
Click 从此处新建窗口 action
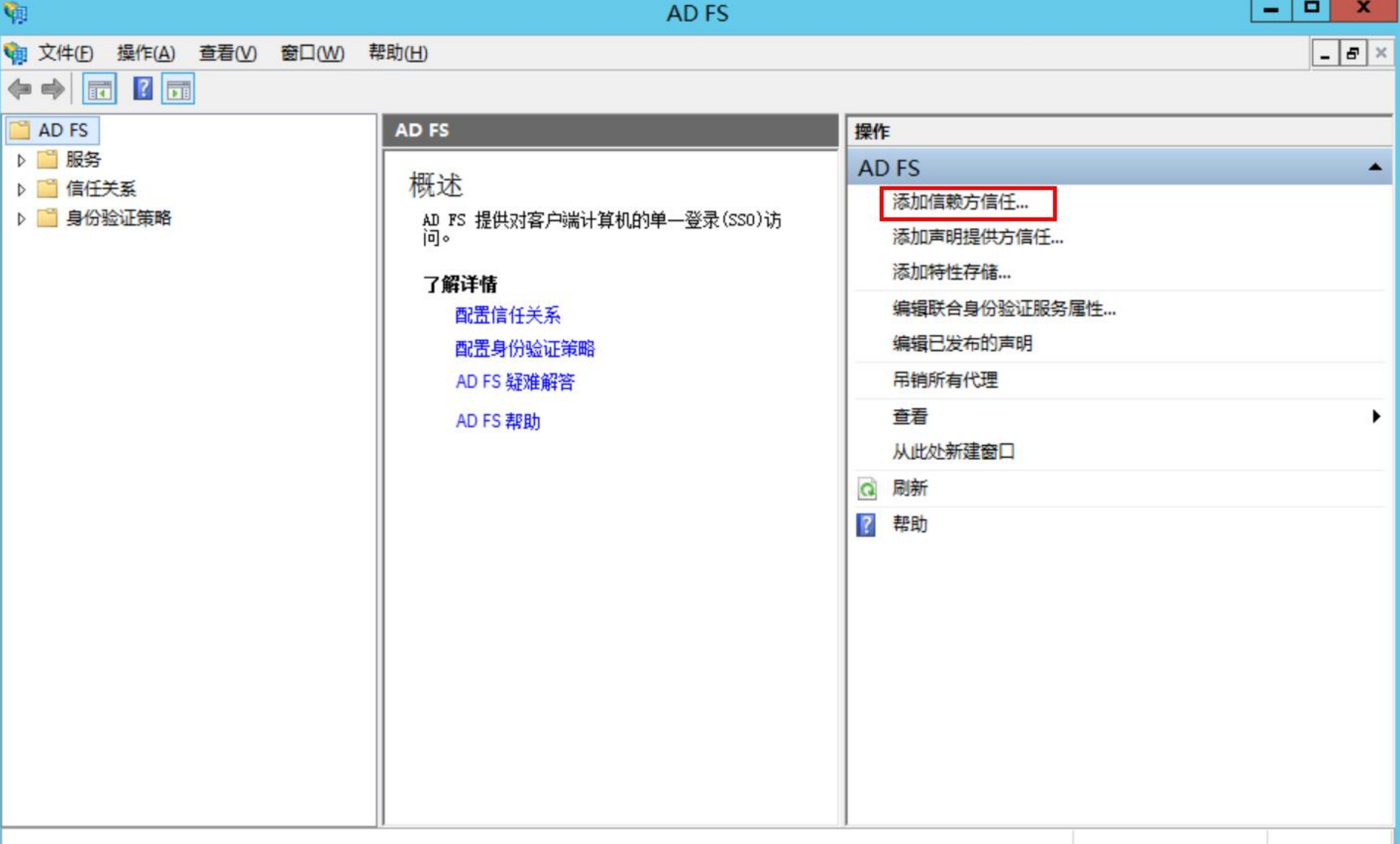tap(953, 451)
